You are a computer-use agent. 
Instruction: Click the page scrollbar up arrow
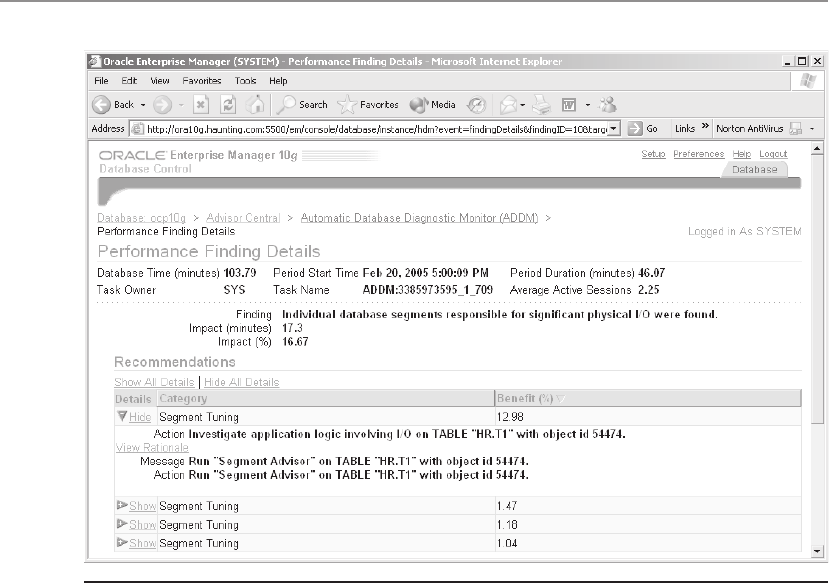(x=817, y=149)
